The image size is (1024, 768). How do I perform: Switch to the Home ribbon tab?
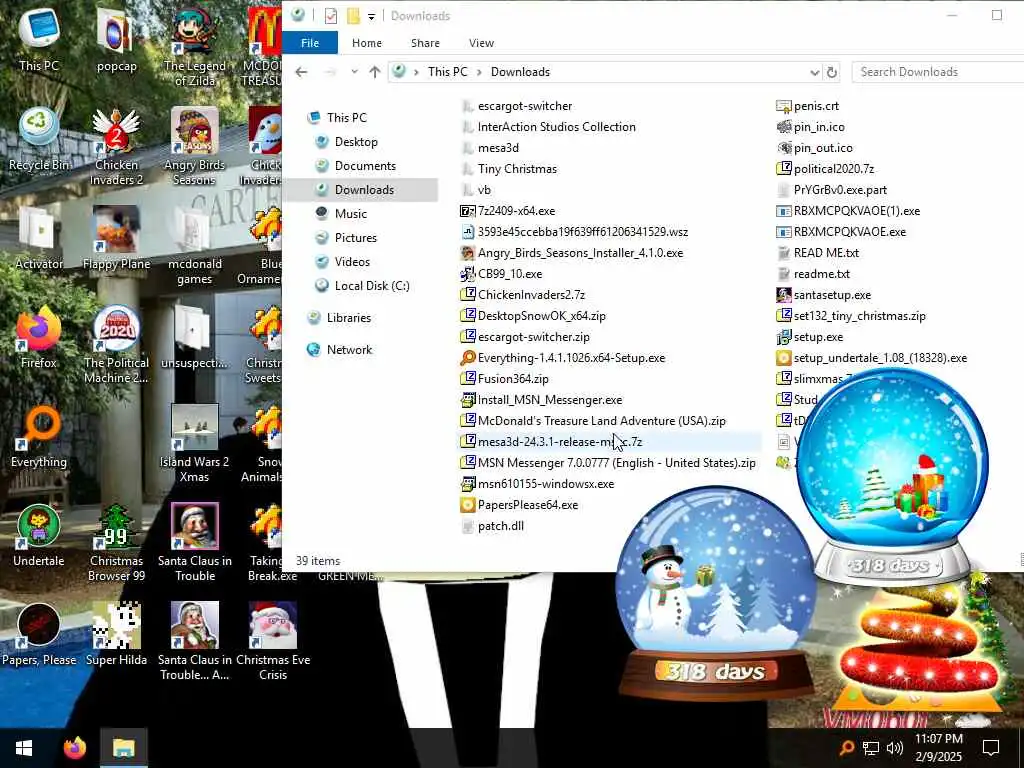366,43
